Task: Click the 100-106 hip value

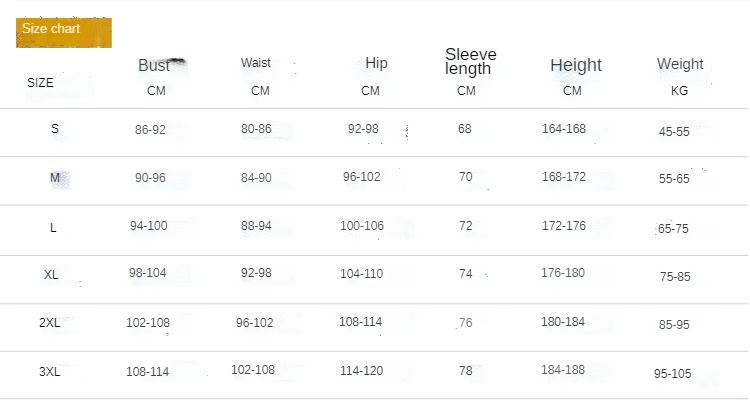Action: click(x=362, y=226)
